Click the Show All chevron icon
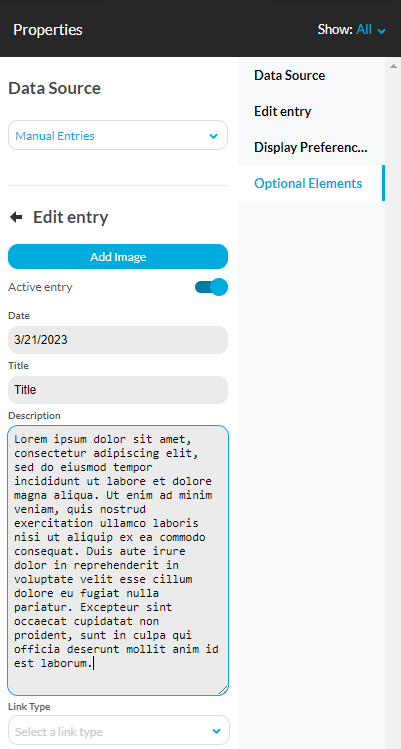 pos(381,31)
